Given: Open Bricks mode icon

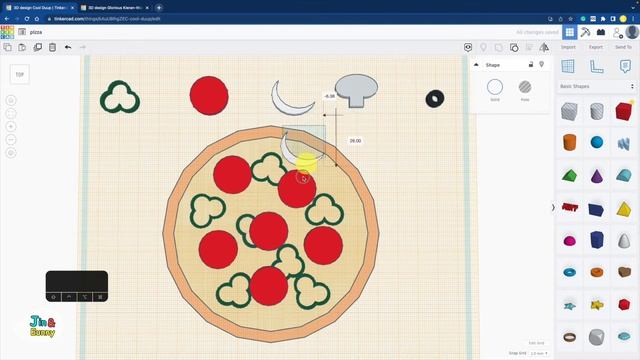Looking at the screenshot, I should [601, 32].
